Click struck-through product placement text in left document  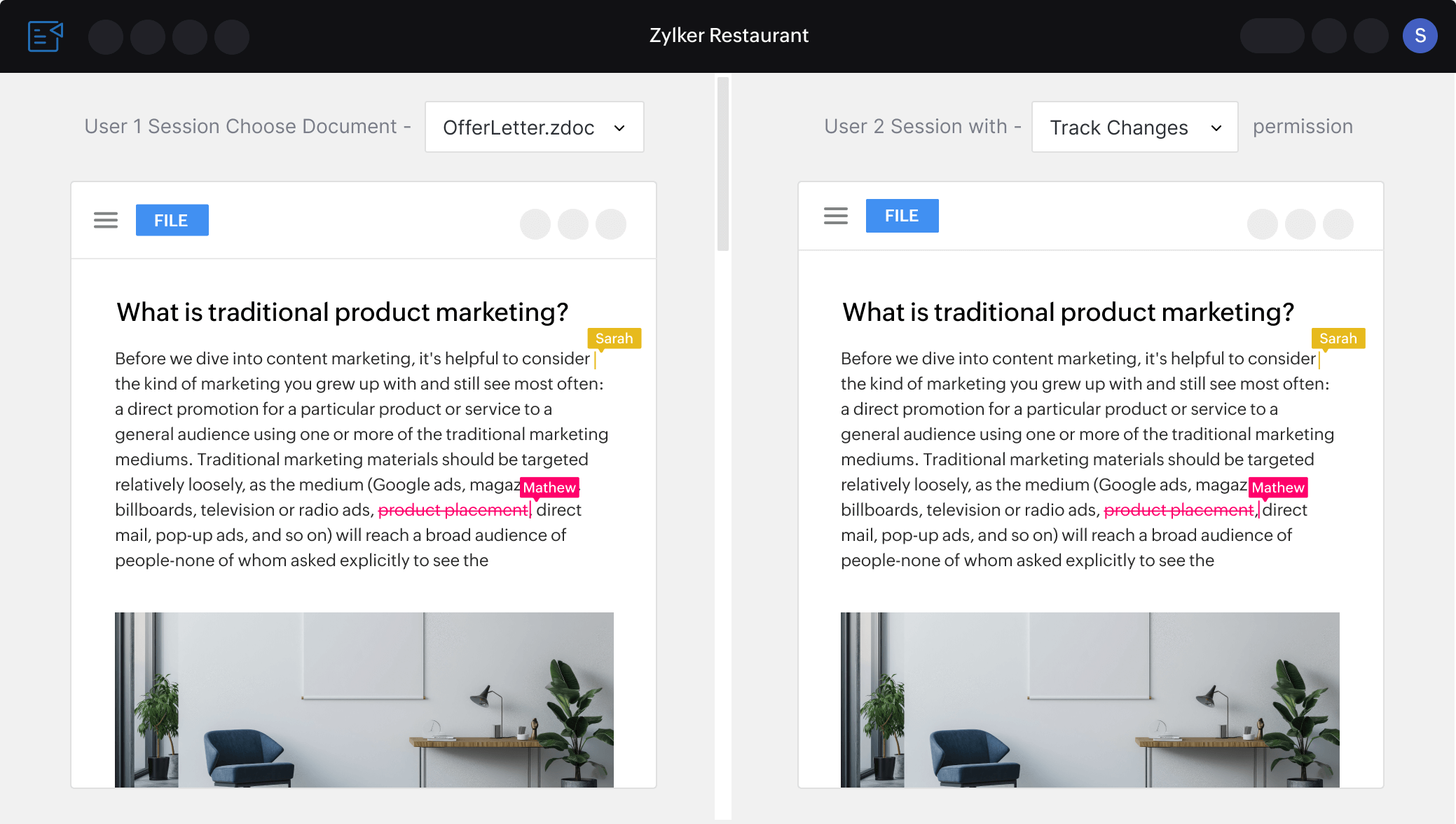click(453, 510)
